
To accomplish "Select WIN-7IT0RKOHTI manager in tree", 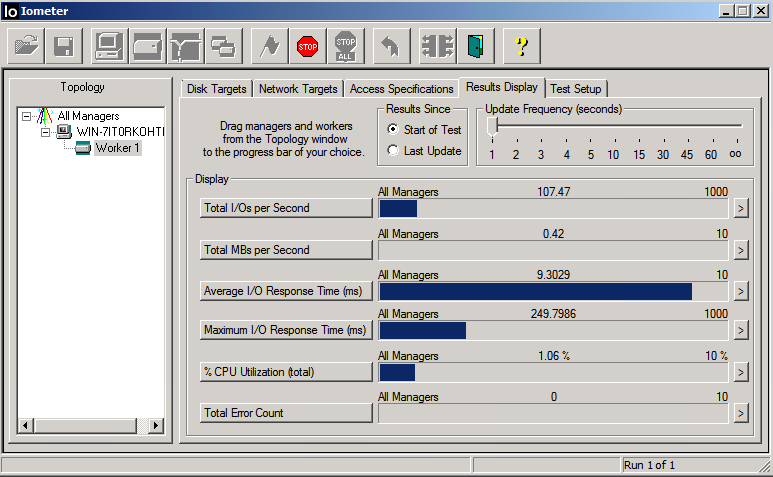I will (120, 132).
